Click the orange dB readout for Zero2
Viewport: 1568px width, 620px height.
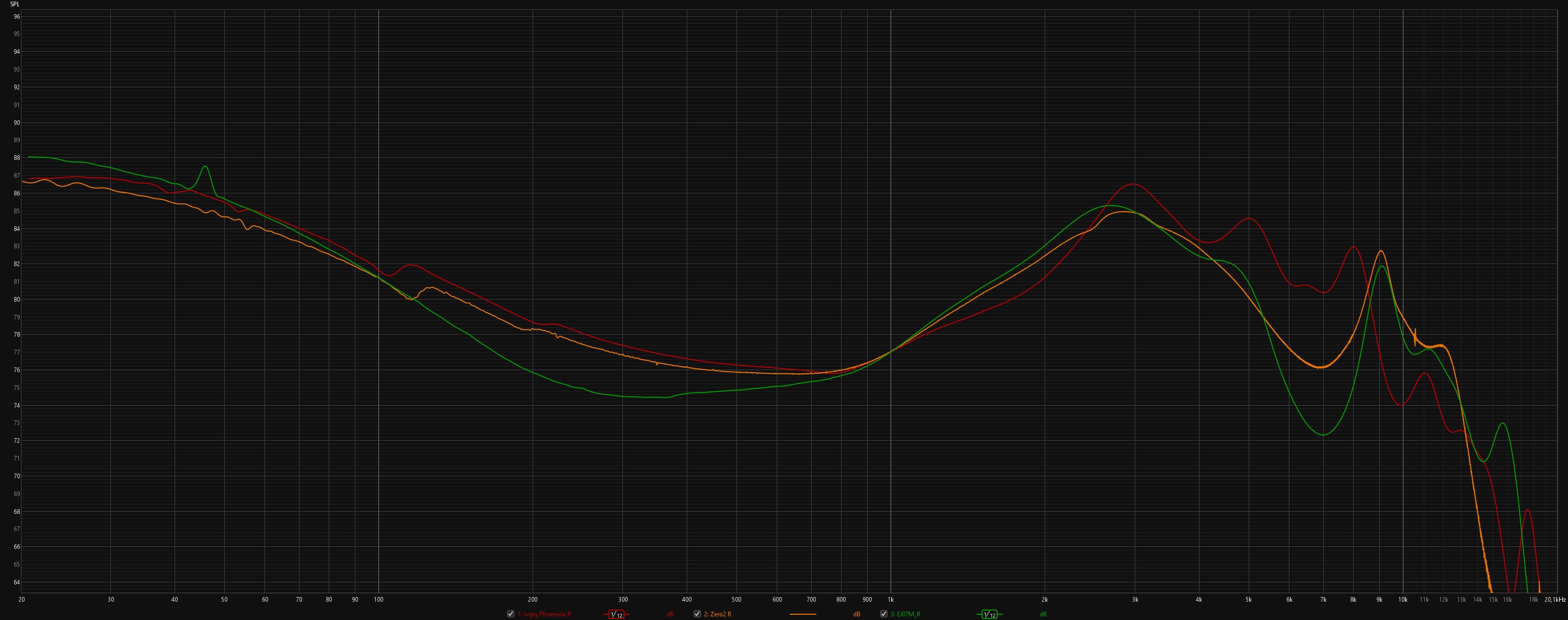click(857, 615)
